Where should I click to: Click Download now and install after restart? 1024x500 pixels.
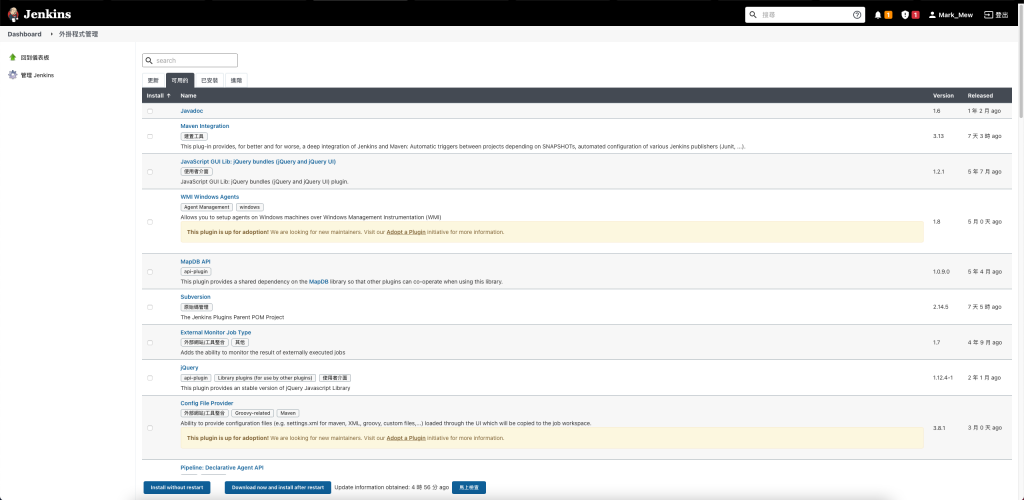click(x=278, y=488)
